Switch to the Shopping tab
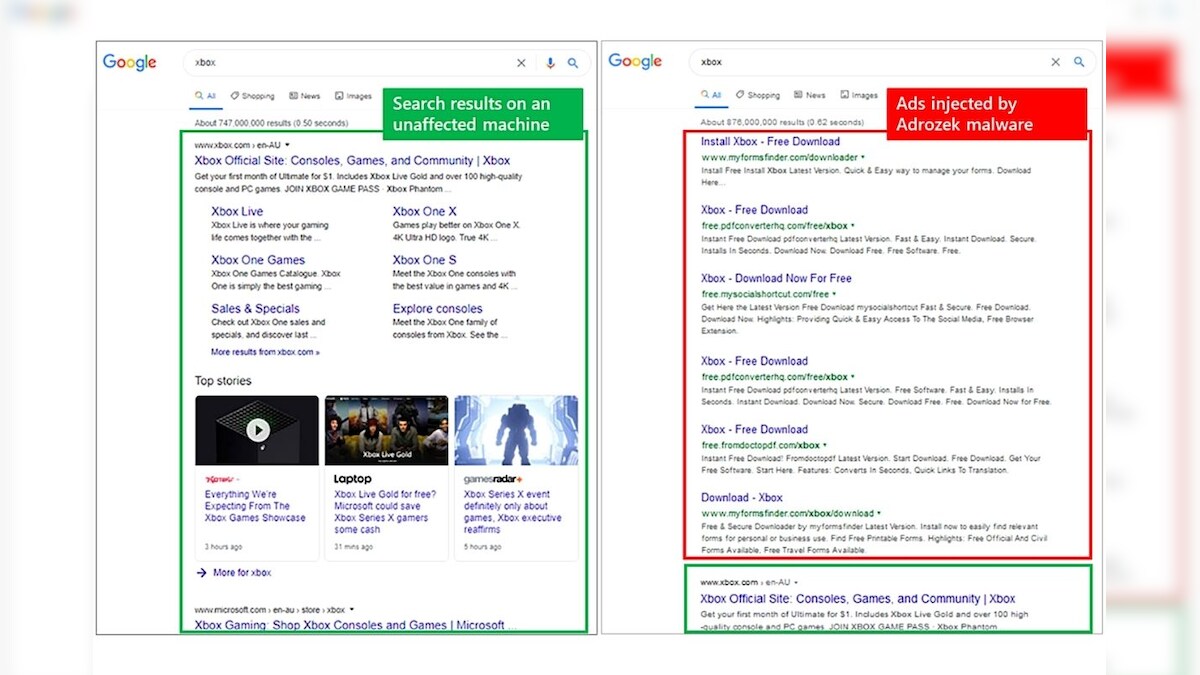The height and width of the screenshot is (675, 1200). tap(252, 95)
